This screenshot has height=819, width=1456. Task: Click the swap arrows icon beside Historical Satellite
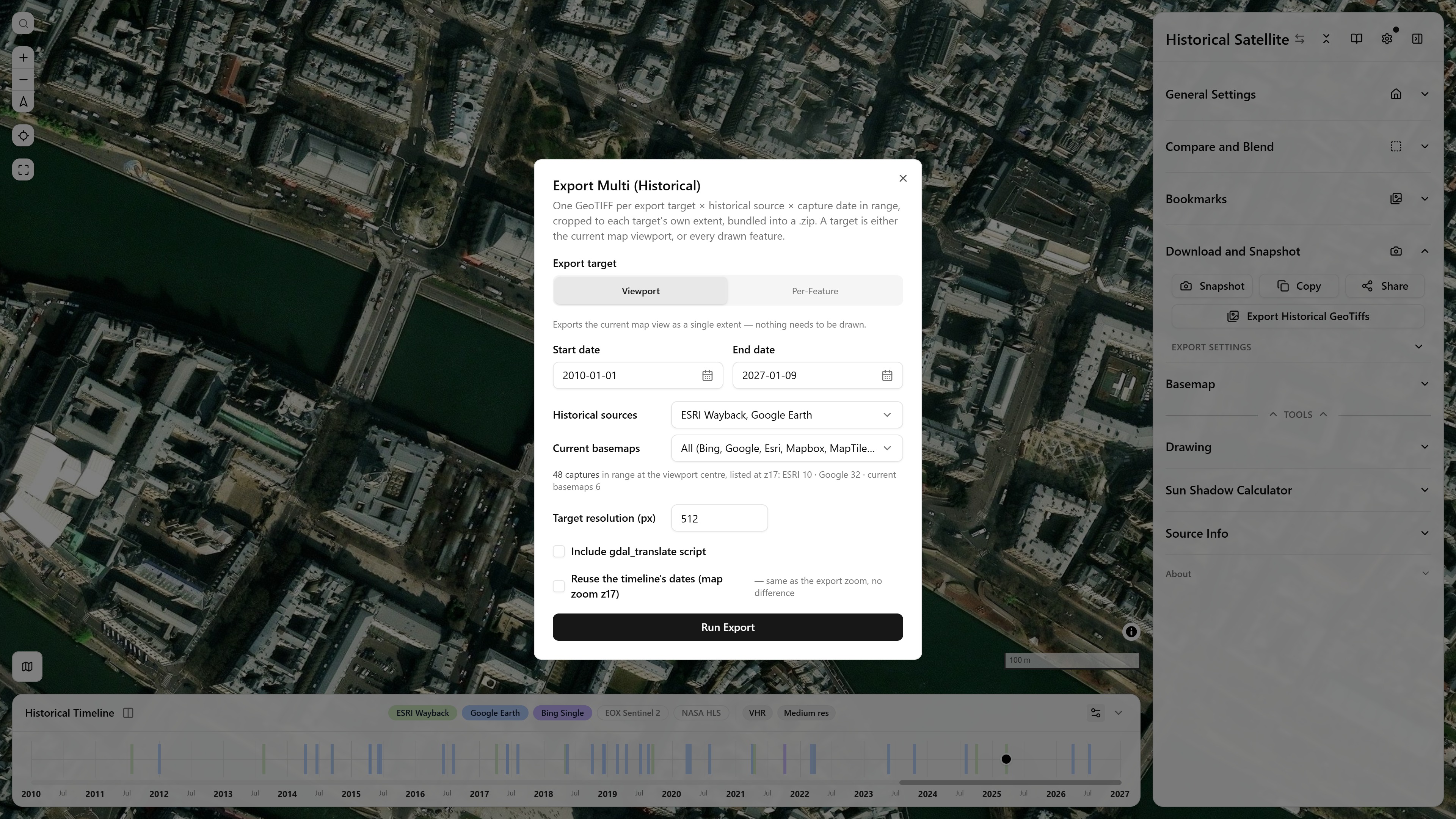pyautogui.click(x=1300, y=39)
